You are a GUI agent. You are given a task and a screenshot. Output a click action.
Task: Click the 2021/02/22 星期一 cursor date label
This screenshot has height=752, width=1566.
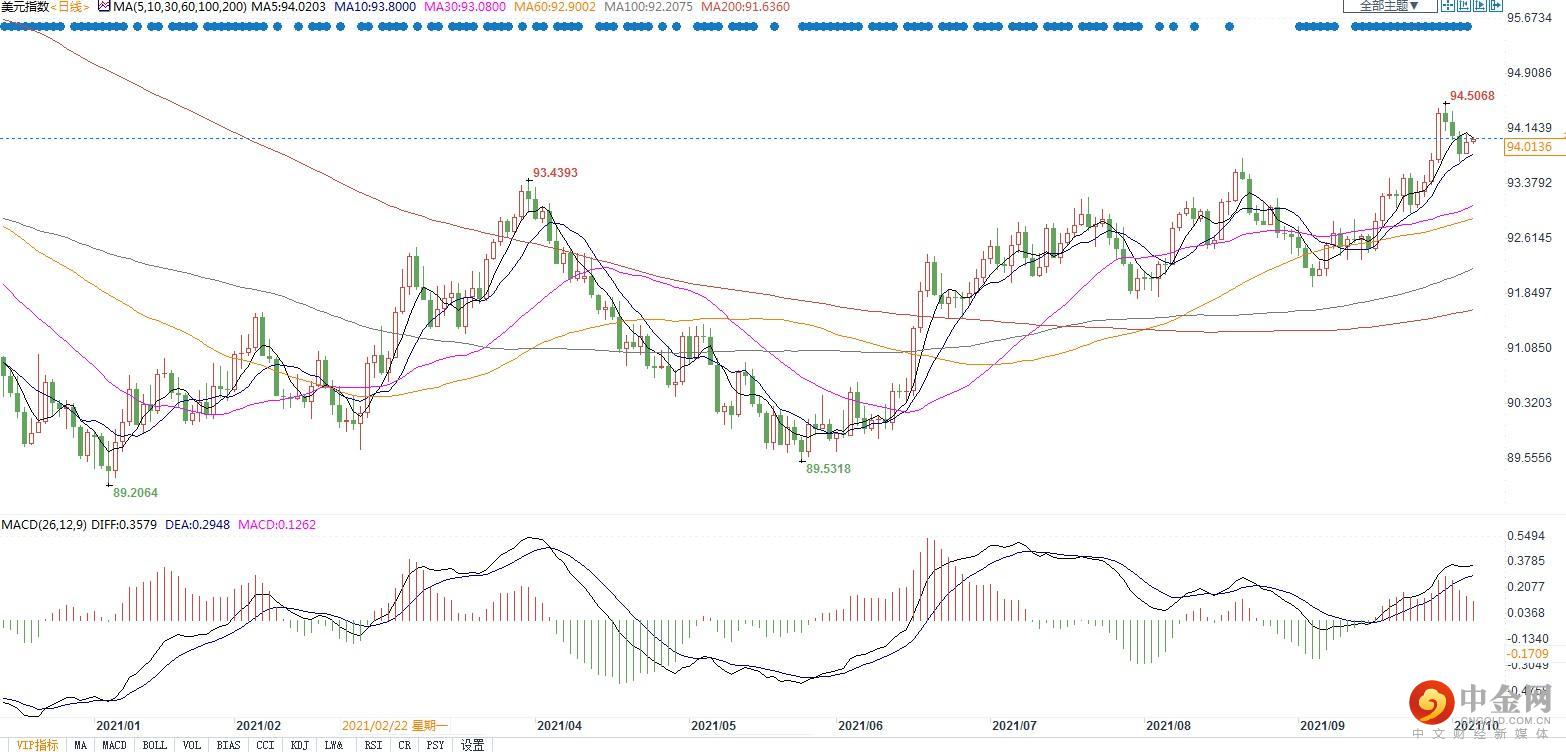pyautogui.click(x=394, y=725)
